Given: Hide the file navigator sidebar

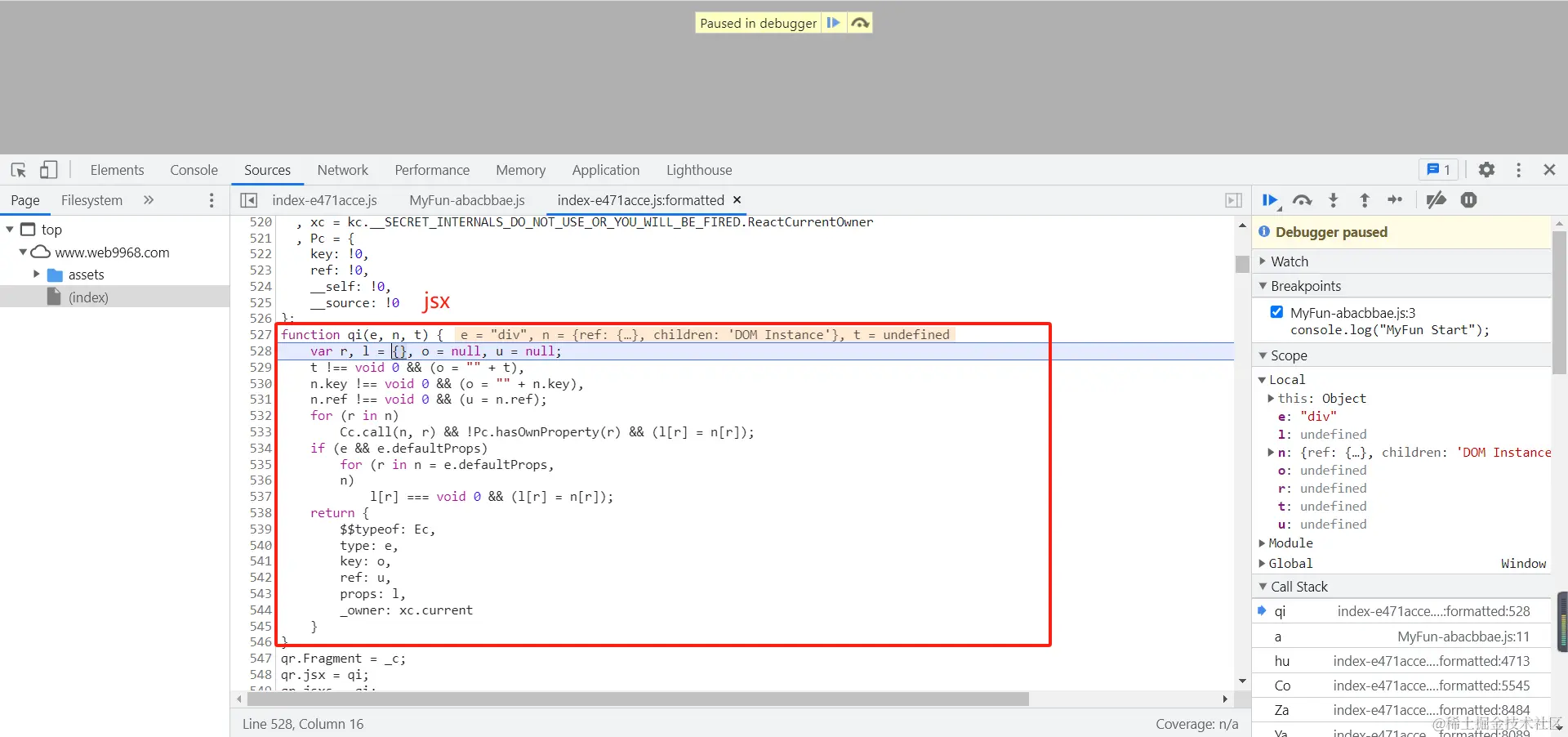Looking at the screenshot, I should tap(249, 200).
